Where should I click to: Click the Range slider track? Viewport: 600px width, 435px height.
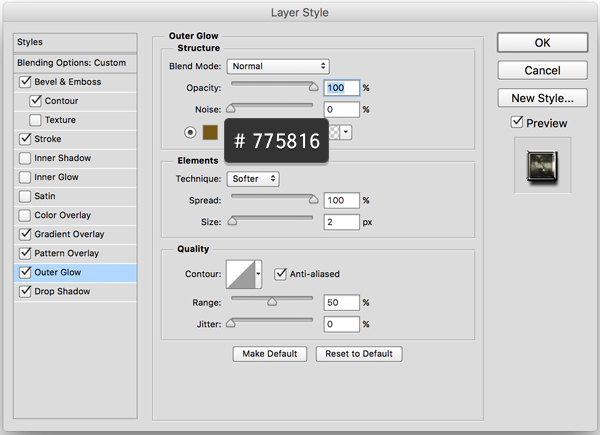click(272, 298)
